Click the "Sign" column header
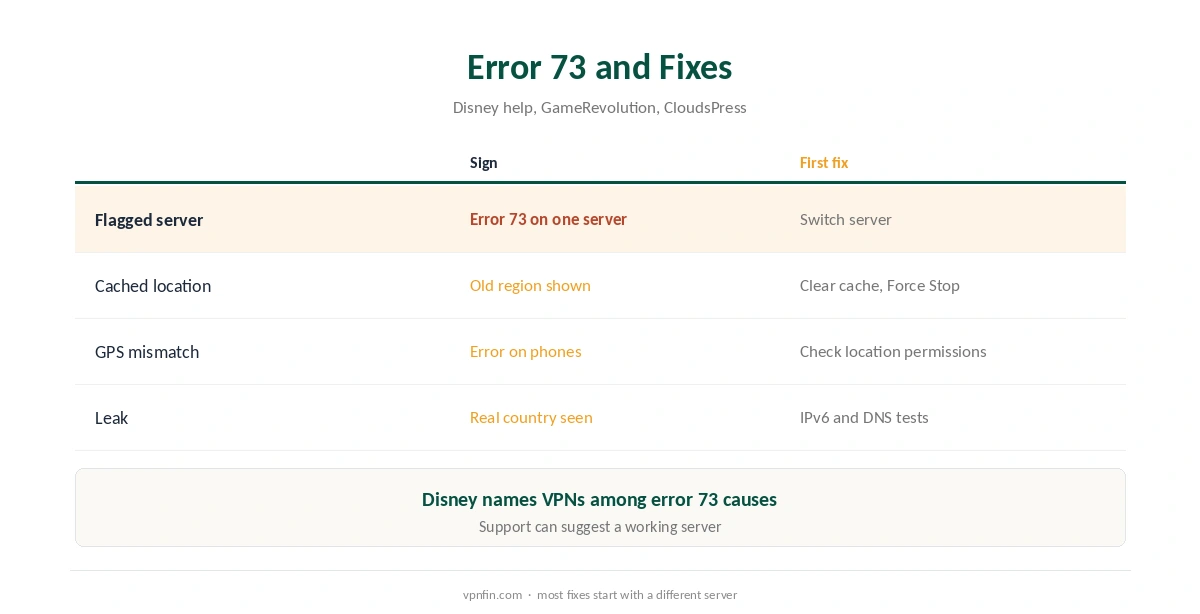The width and height of the screenshot is (1200, 614). tap(483, 162)
